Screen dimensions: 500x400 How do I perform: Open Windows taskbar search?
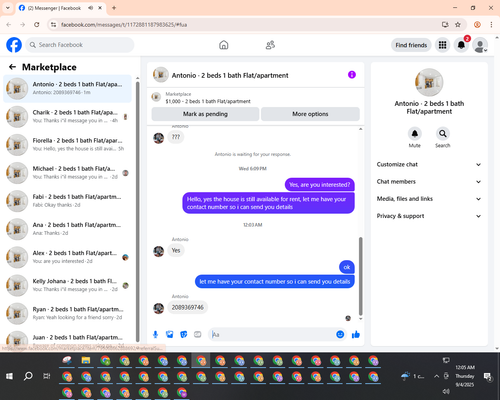point(28,376)
